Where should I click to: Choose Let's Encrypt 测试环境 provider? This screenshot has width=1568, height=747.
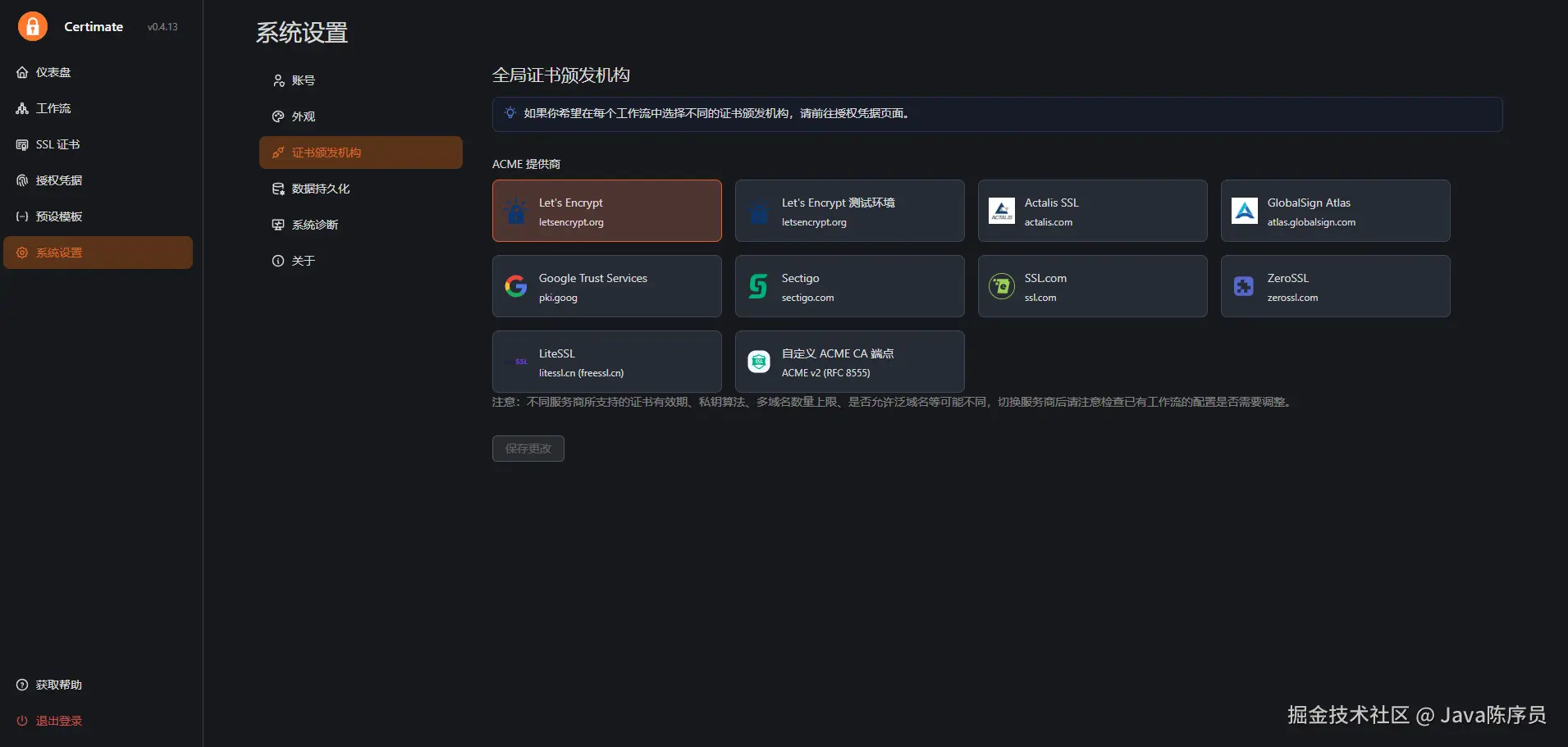850,211
